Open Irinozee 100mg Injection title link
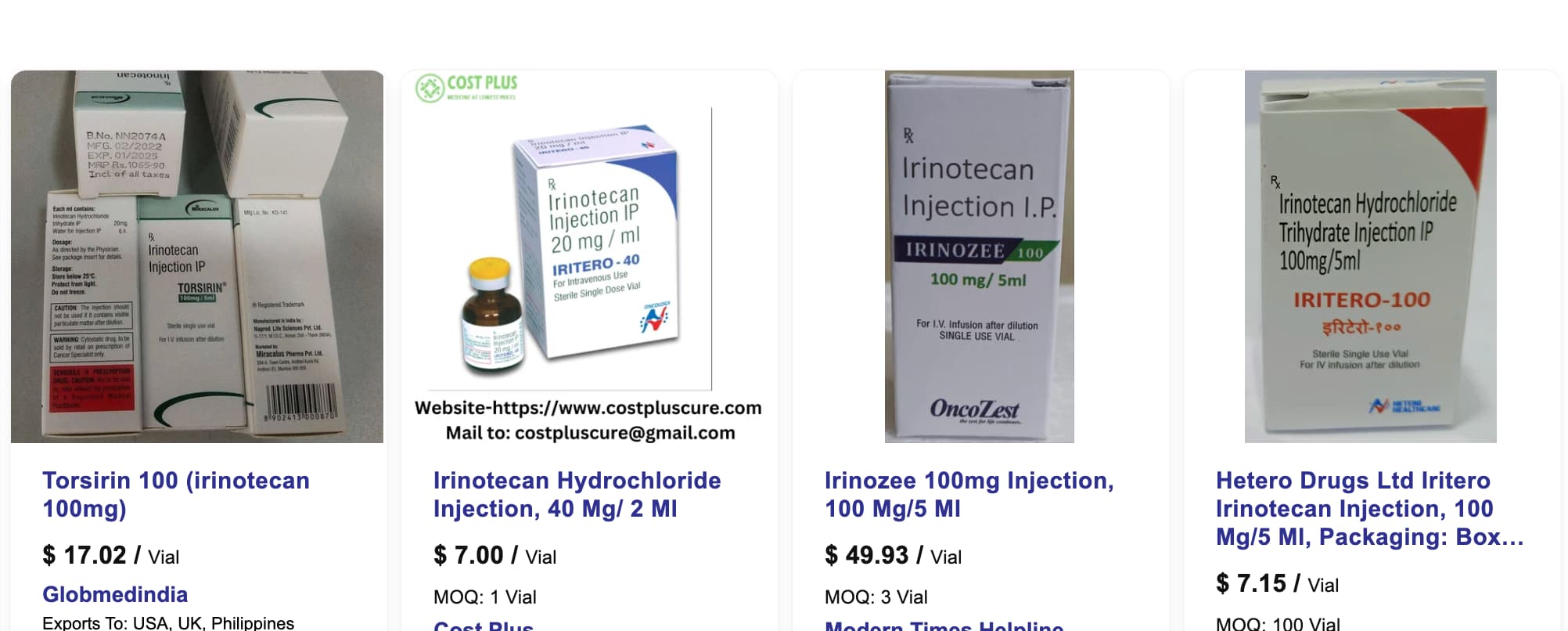The height and width of the screenshot is (631, 1568). pyautogui.click(x=969, y=495)
